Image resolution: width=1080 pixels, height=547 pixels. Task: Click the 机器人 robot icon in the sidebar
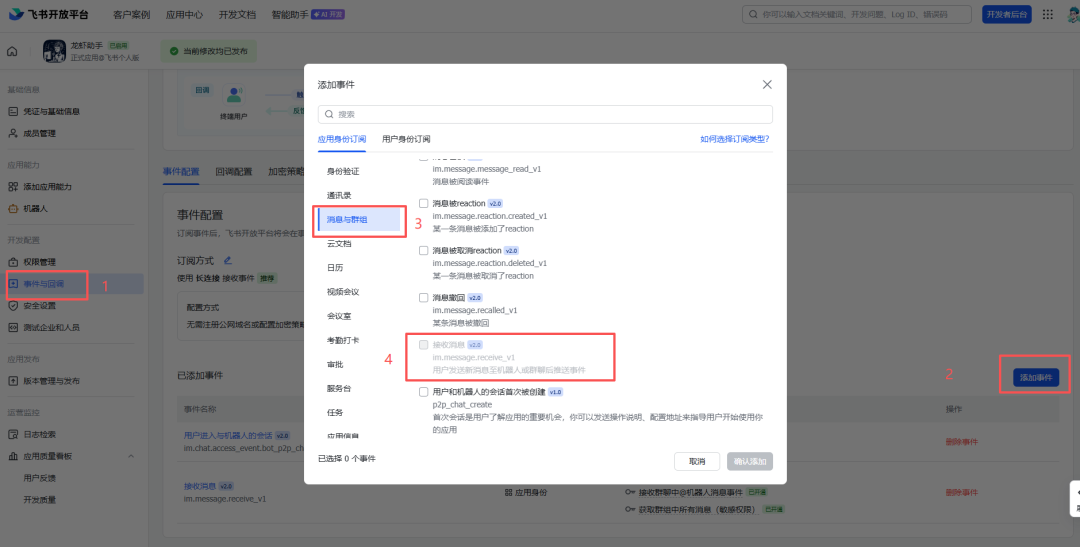click(13, 208)
